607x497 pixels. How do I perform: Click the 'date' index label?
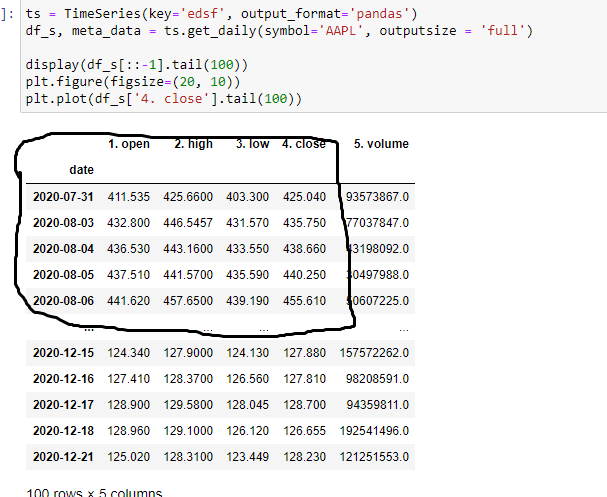point(81,170)
